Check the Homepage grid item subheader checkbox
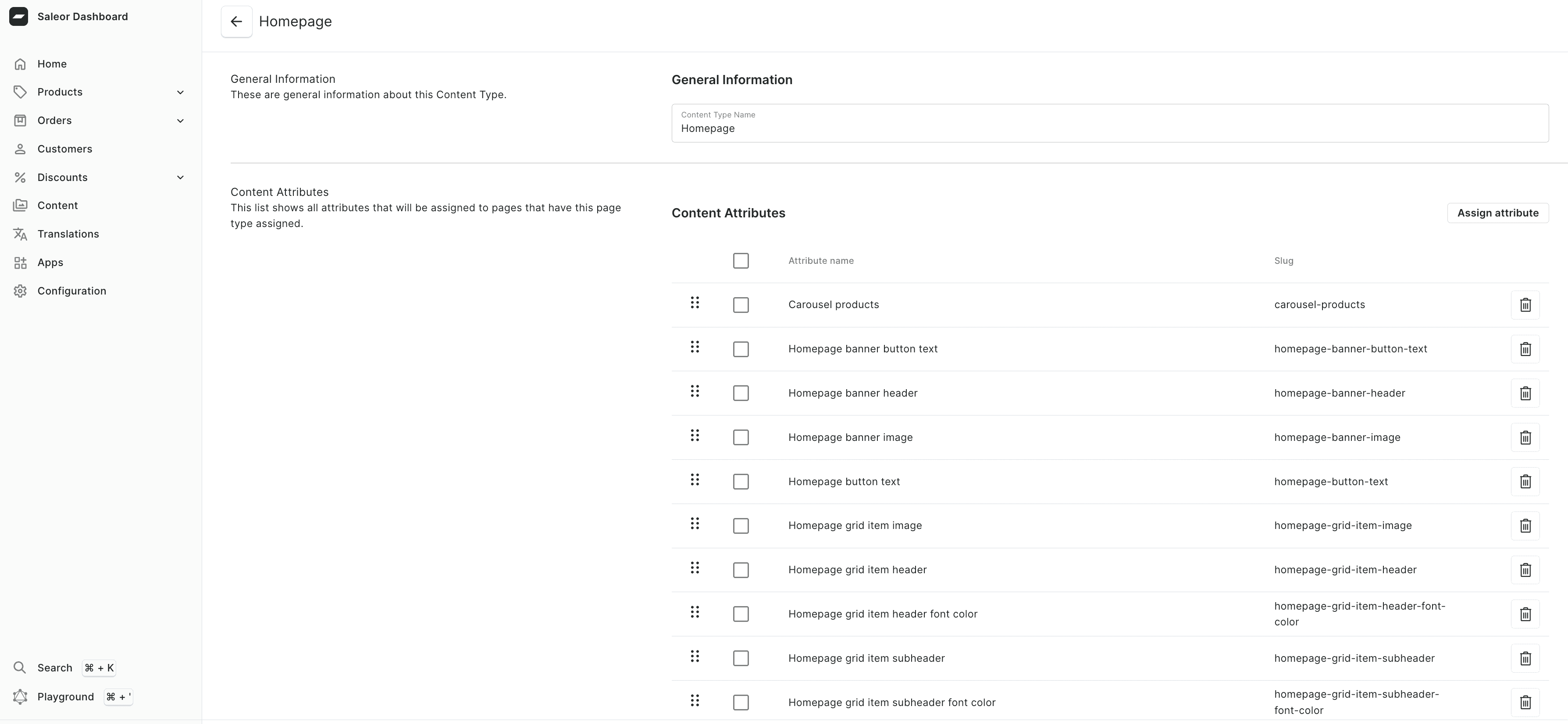 [x=741, y=658]
